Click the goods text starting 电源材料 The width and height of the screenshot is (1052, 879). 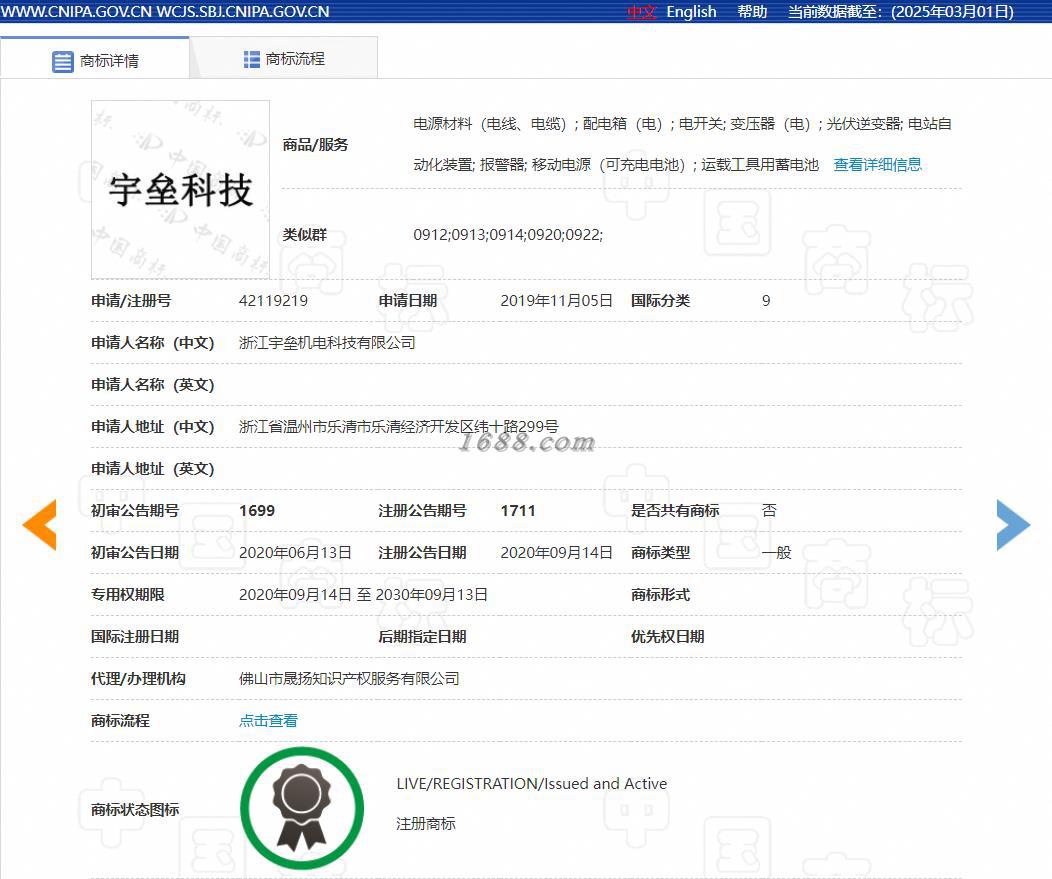(x=682, y=144)
